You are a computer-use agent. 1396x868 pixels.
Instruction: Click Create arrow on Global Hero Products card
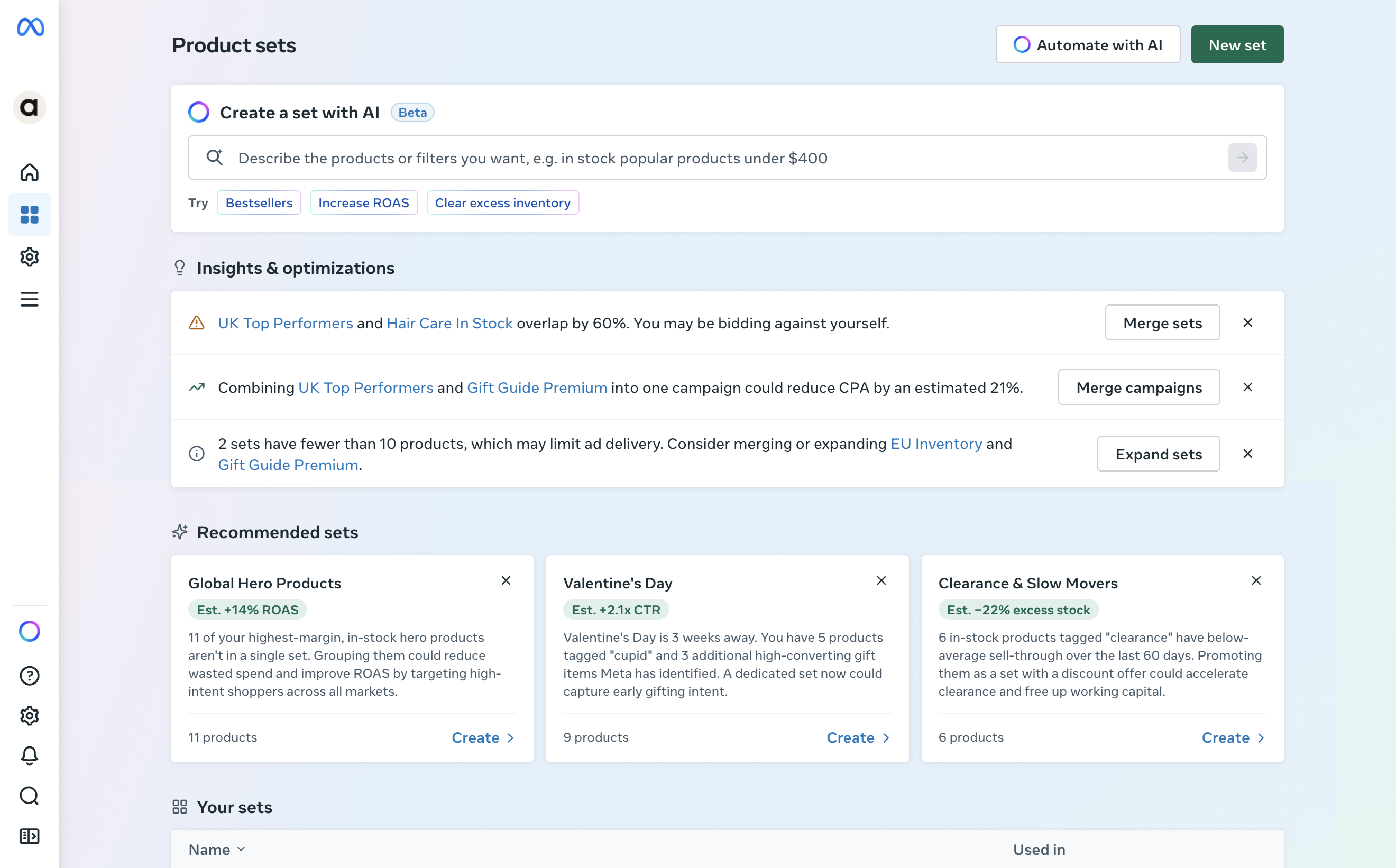click(483, 738)
